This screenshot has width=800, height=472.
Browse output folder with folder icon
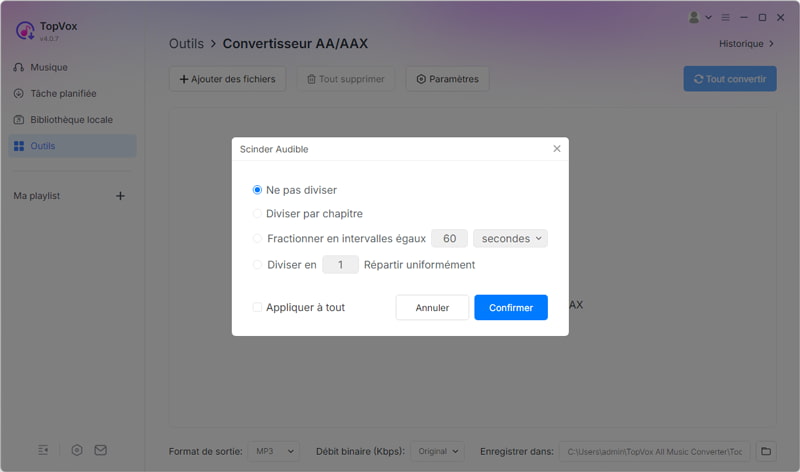(x=765, y=451)
